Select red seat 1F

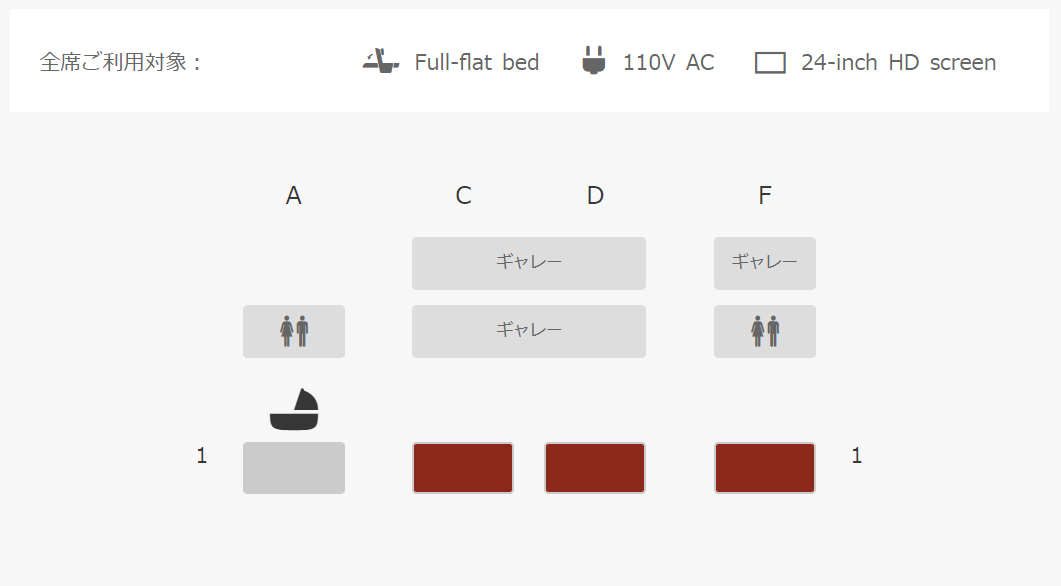coord(765,468)
